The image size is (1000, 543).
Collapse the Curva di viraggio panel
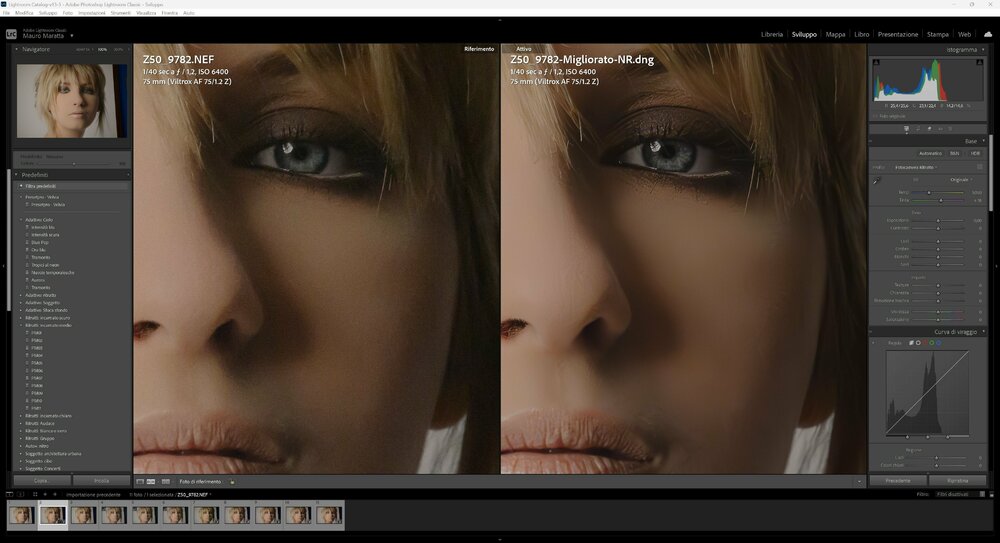click(983, 332)
